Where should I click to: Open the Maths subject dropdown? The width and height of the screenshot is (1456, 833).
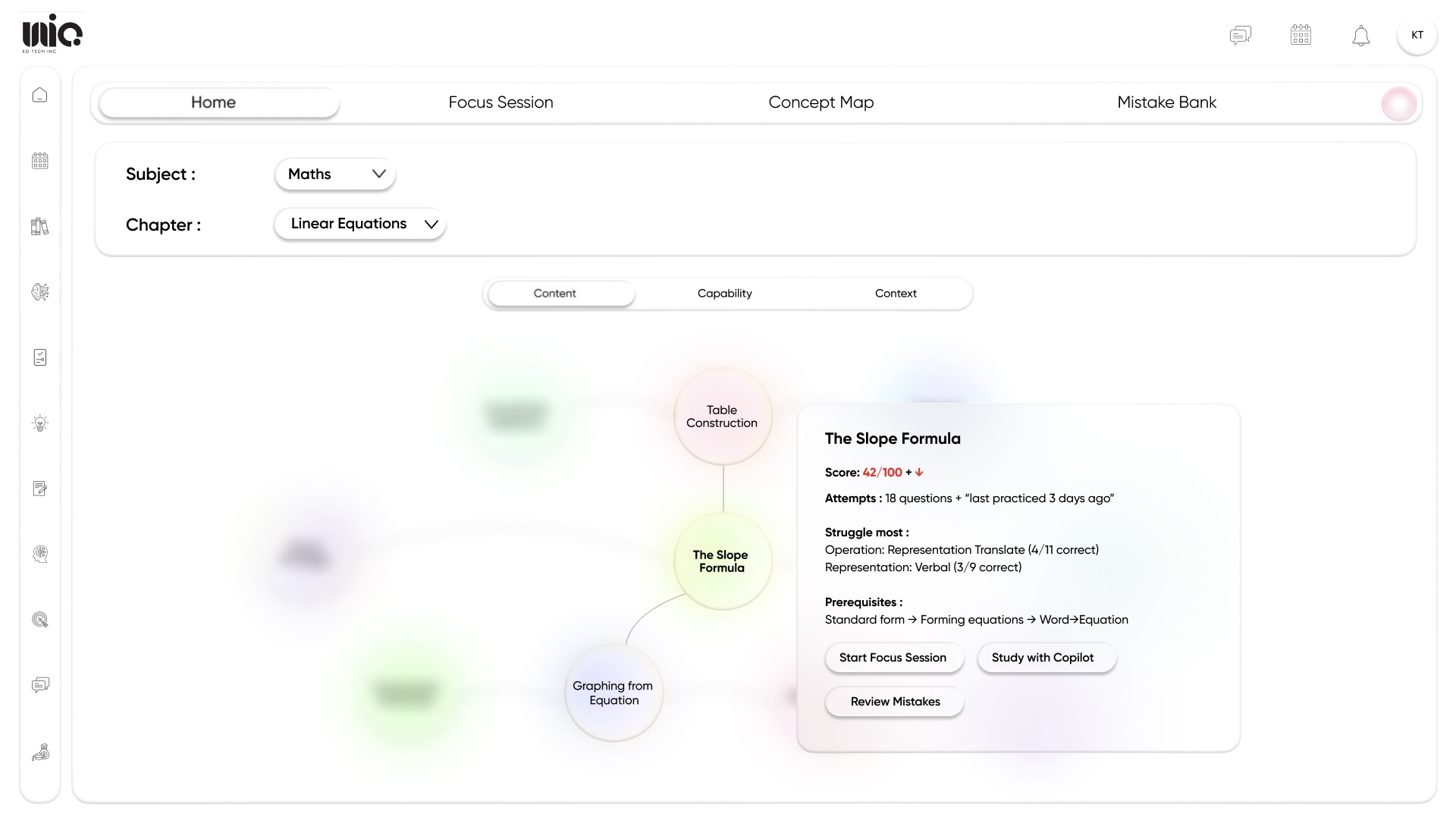335,174
